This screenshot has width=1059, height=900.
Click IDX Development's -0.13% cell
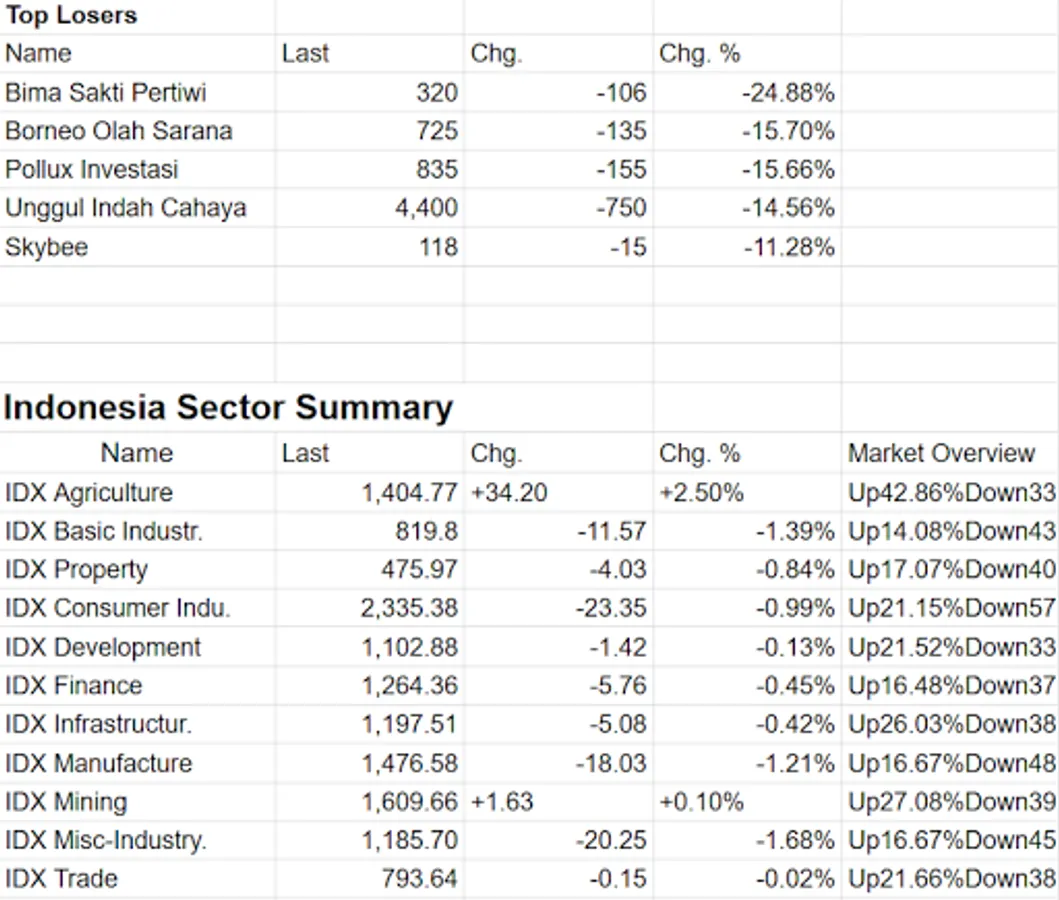tap(794, 647)
